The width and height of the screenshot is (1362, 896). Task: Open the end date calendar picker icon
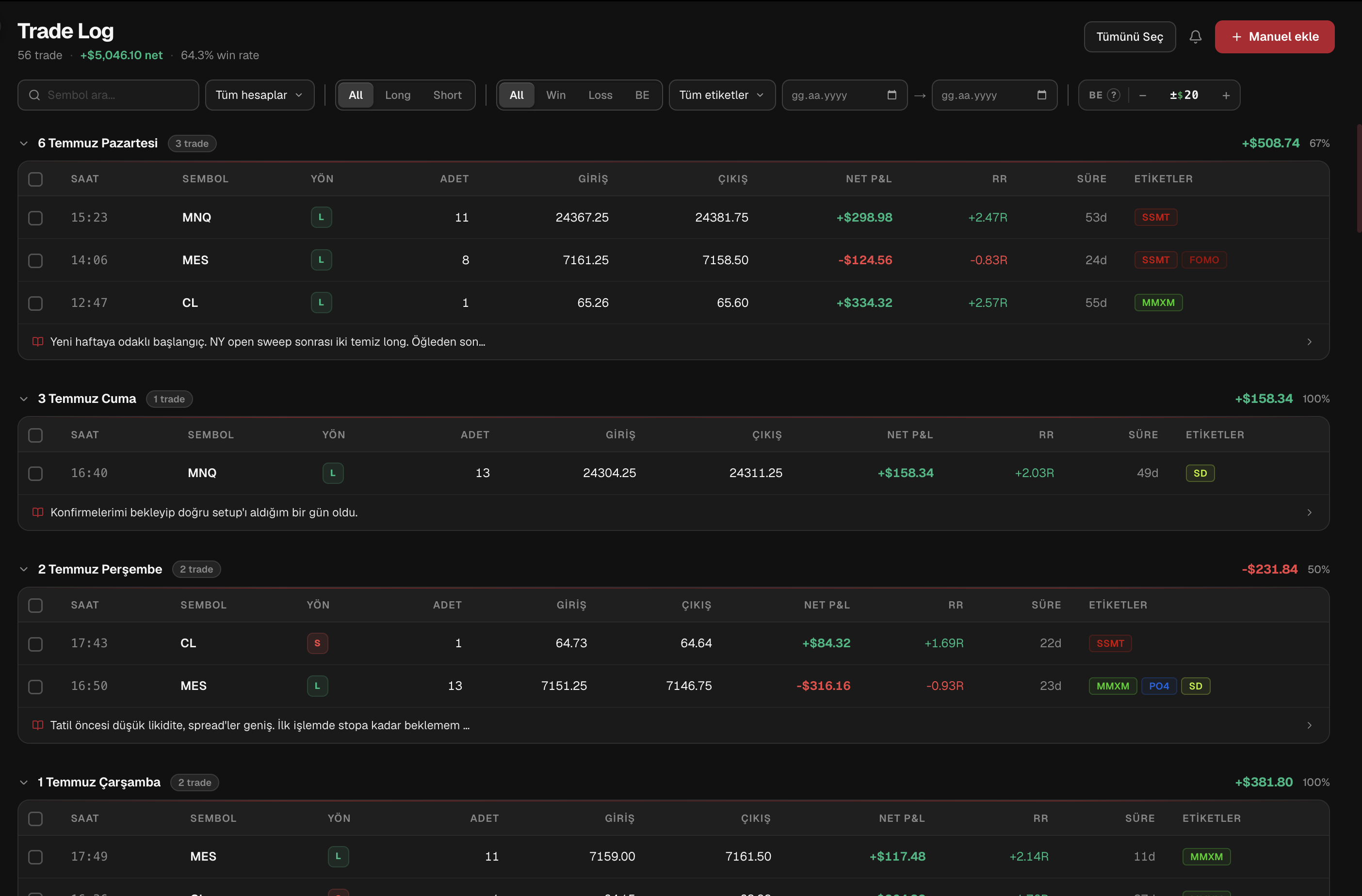1041,95
